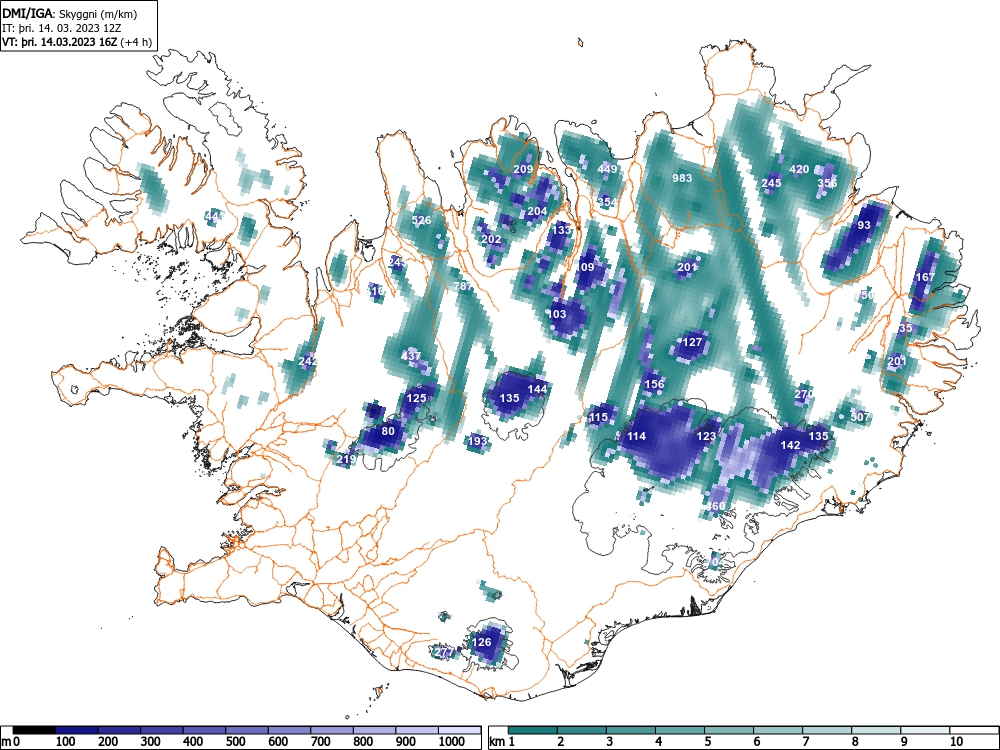Pick the dark teal swatch between km 1 and 2
The image size is (1000, 750).
533,730
